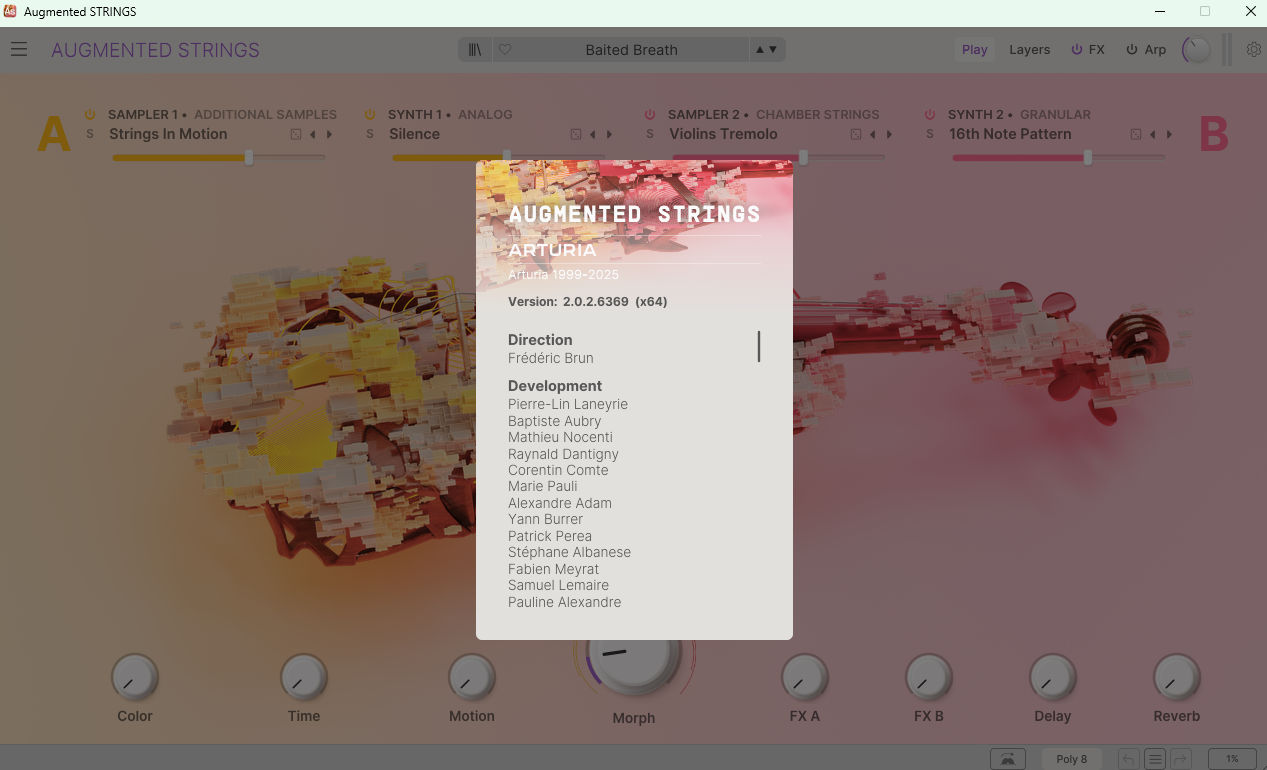This screenshot has height=770, width=1267.
Task: Toggle Synth 1 power on/off
Action: tap(370, 115)
